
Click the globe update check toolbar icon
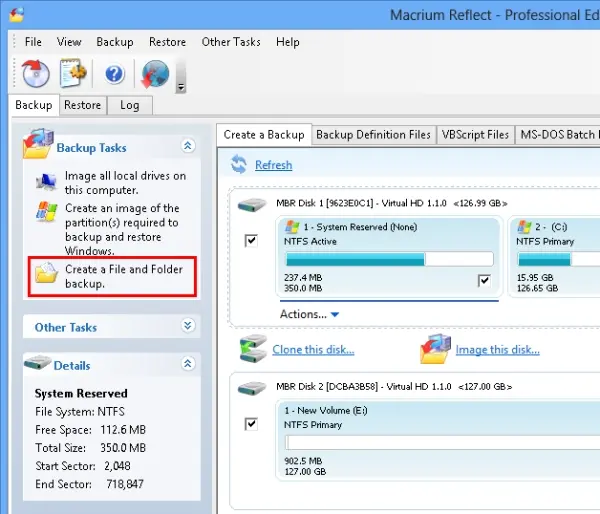(155, 73)
